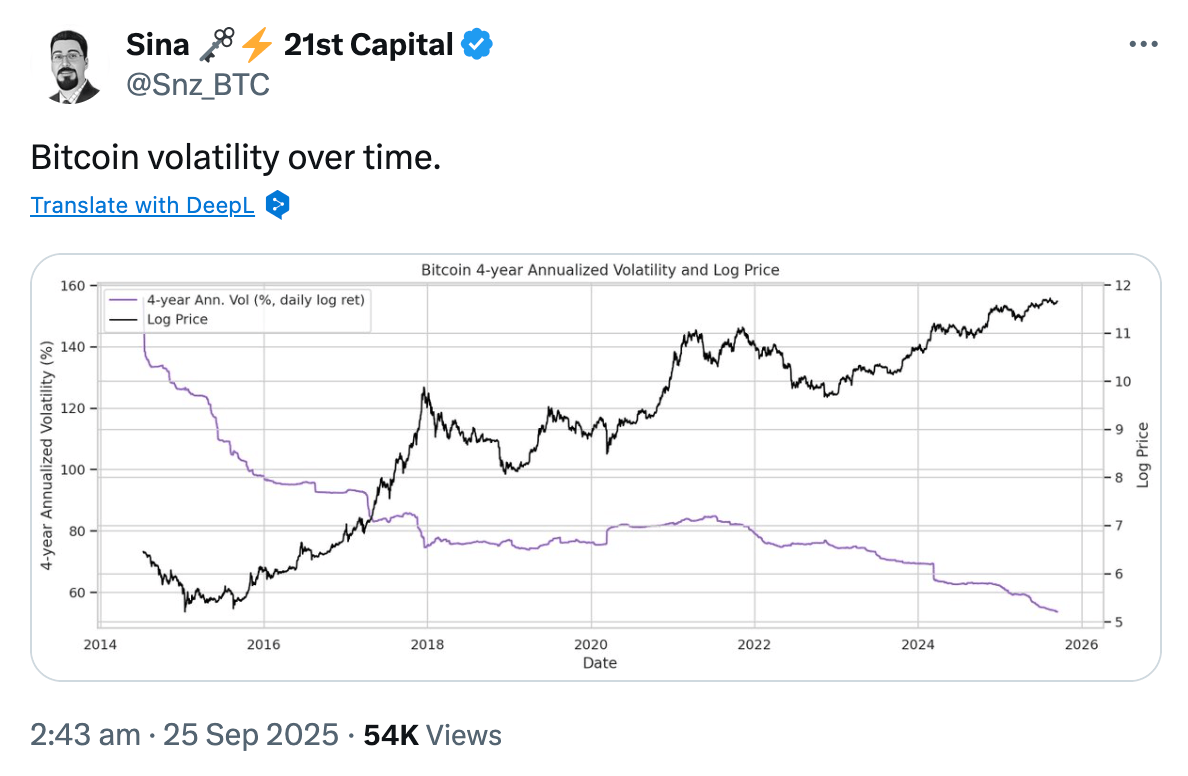Open the @Snz_BTC handle link
The width and height of the screenshot is (1188, 776).
[198, 85]
